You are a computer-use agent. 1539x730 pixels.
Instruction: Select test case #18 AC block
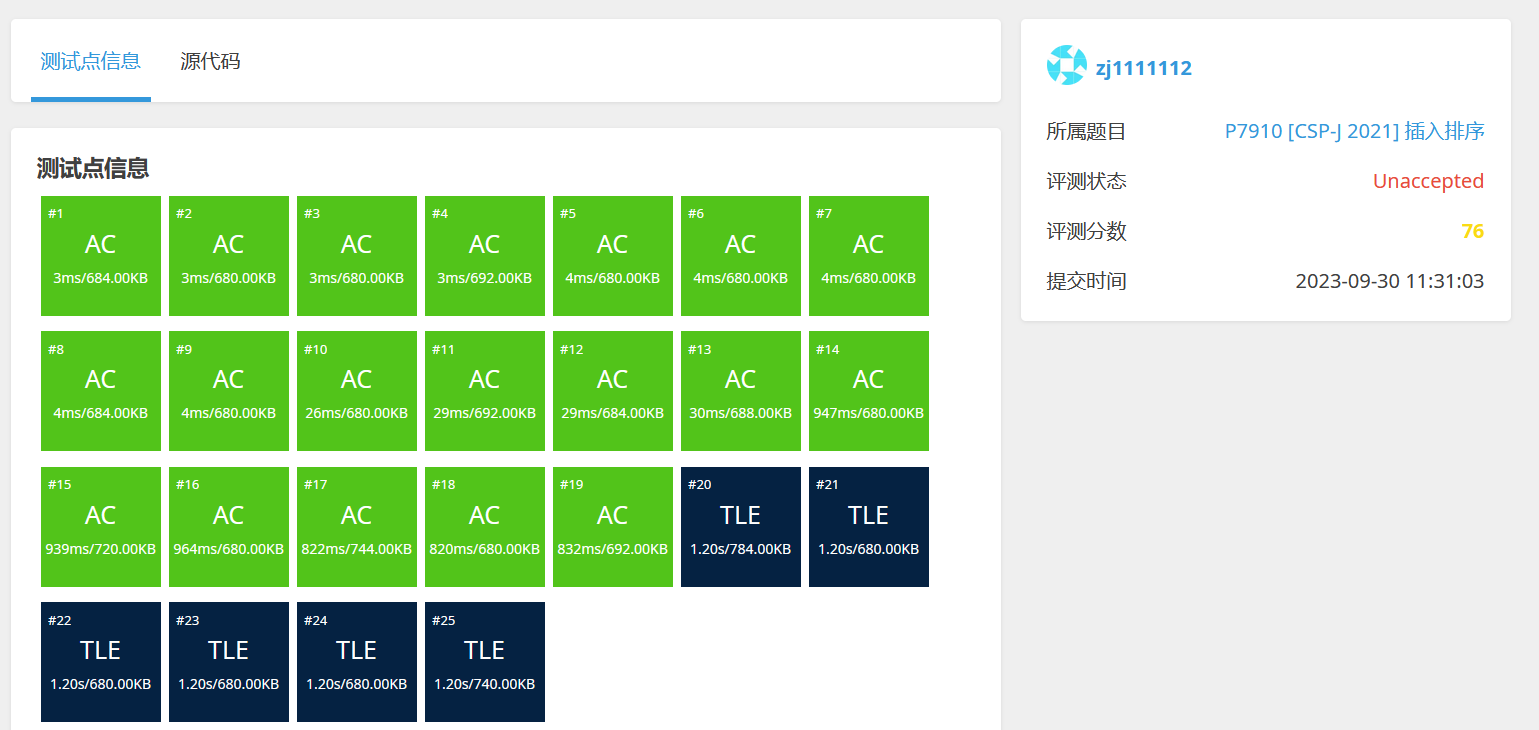tap(485, 527)
